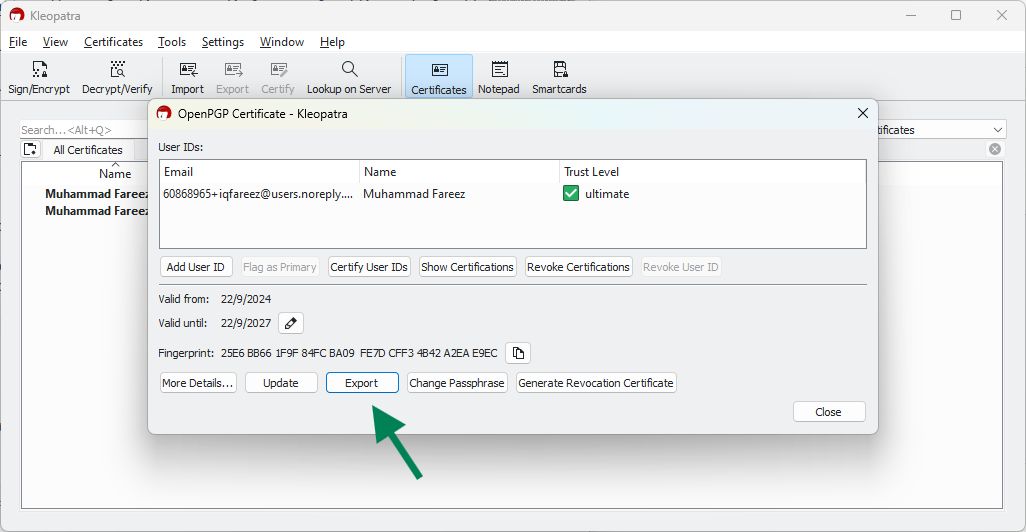Click the Revoke User ID button
The image size is (1026, 532).
pos(681,267)
